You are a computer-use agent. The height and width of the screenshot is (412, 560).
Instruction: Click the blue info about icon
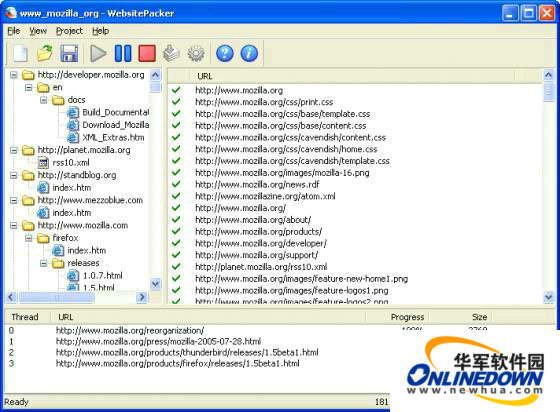click(x=249, y=54)
